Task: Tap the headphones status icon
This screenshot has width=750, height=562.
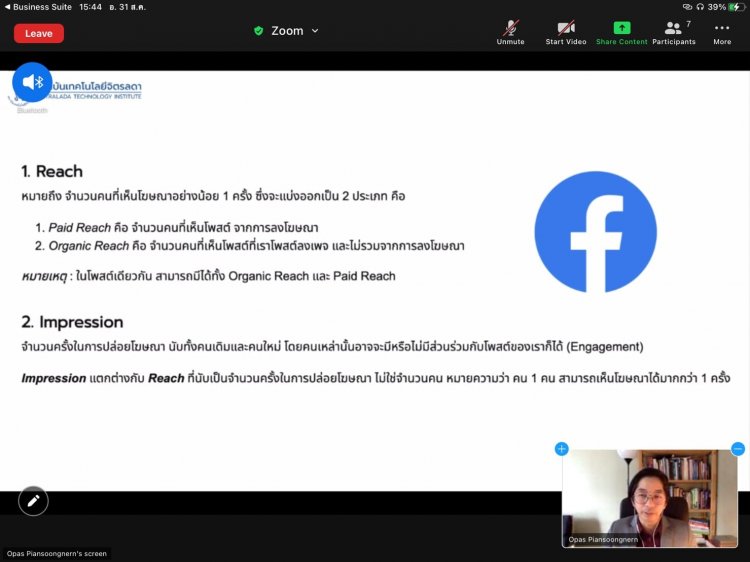Action: click(x=700, y=7)
